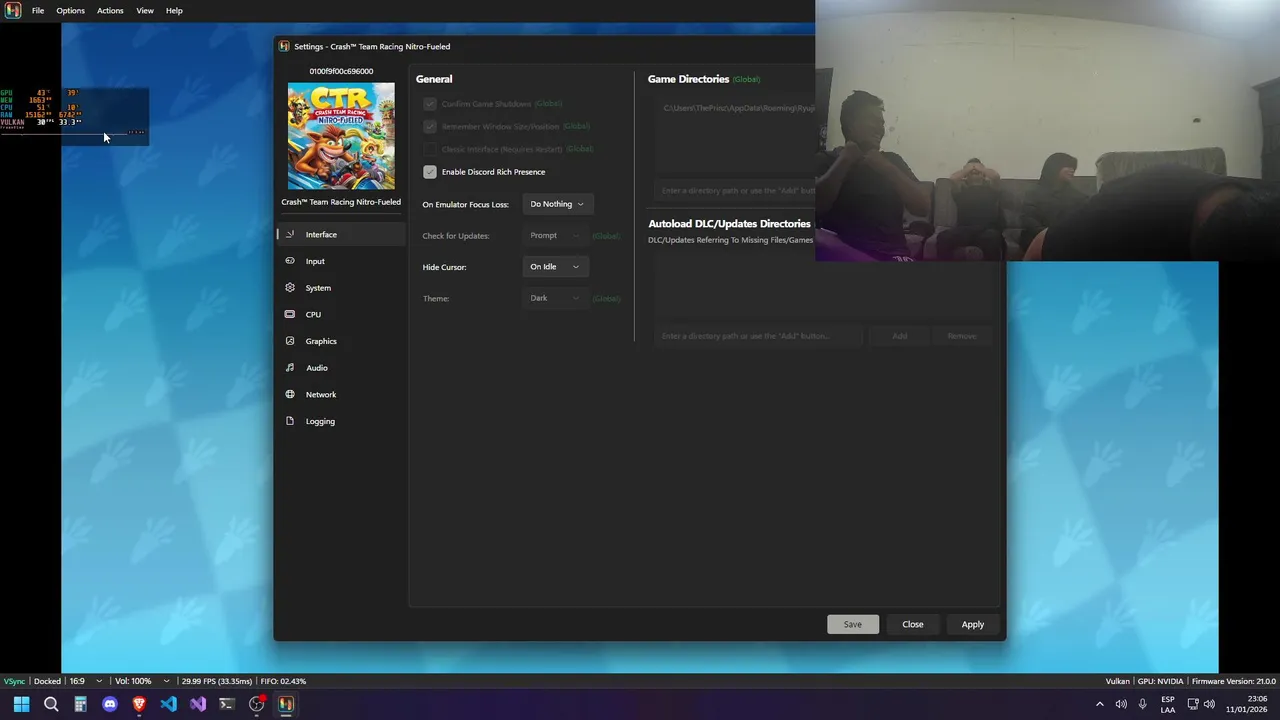Viewport: 1280px width, 720px height.
Task: Click the Ryujinx icon in settings title bar
Action: (x=285, y=46)
